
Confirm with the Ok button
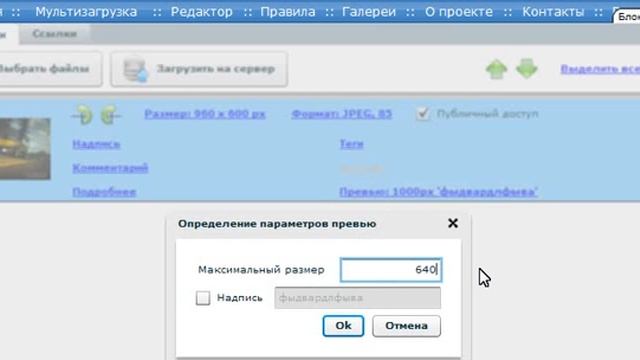pyautogui.click(x=343, y=326)
